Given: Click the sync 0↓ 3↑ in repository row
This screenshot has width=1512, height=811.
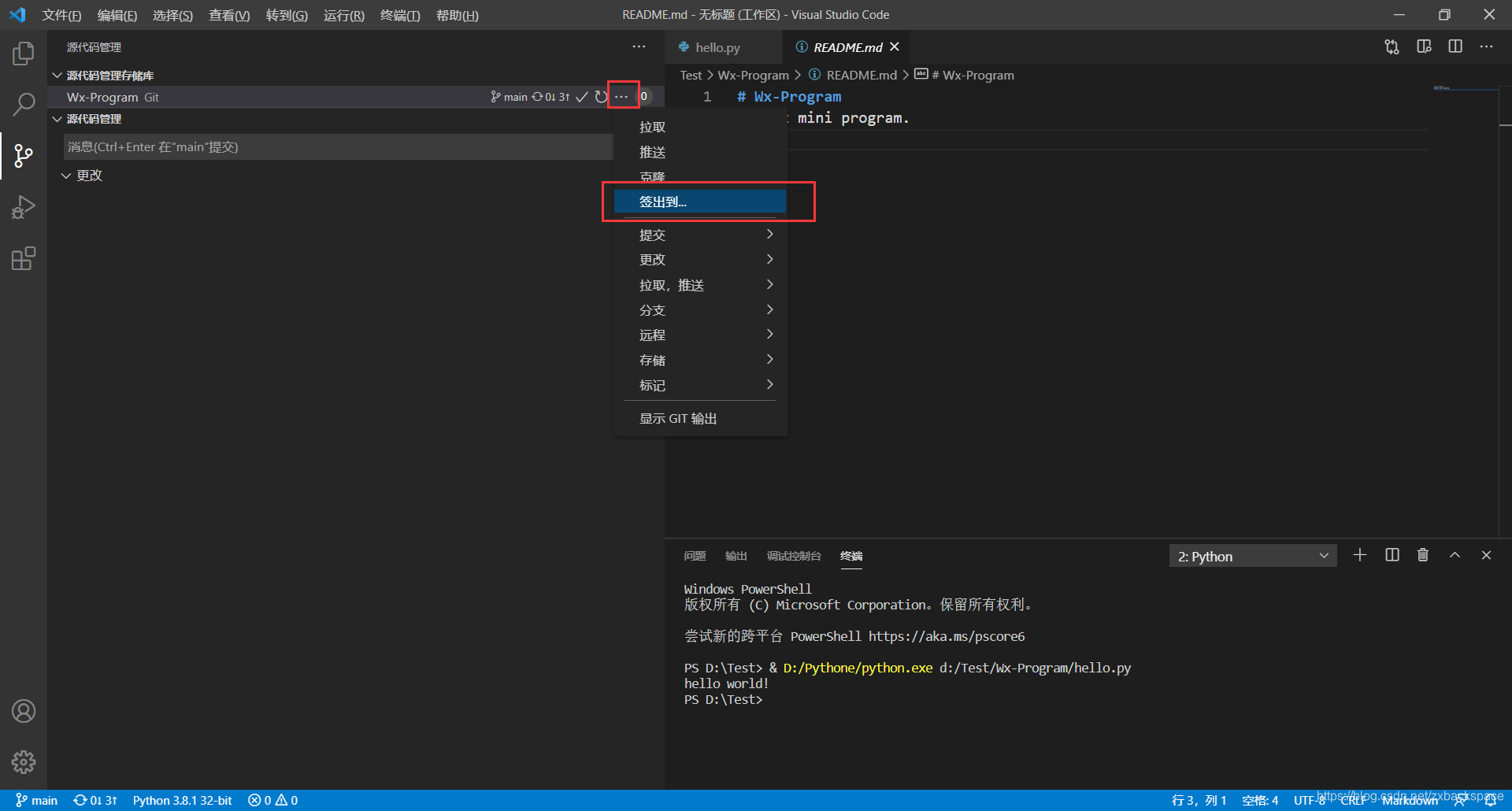Looking at the screenshot, I should (550, 97).
